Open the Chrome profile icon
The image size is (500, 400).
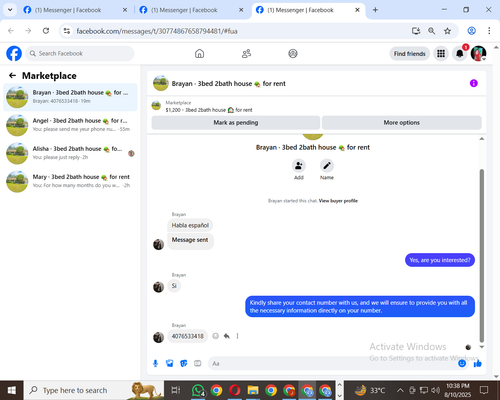pos(471,31)
